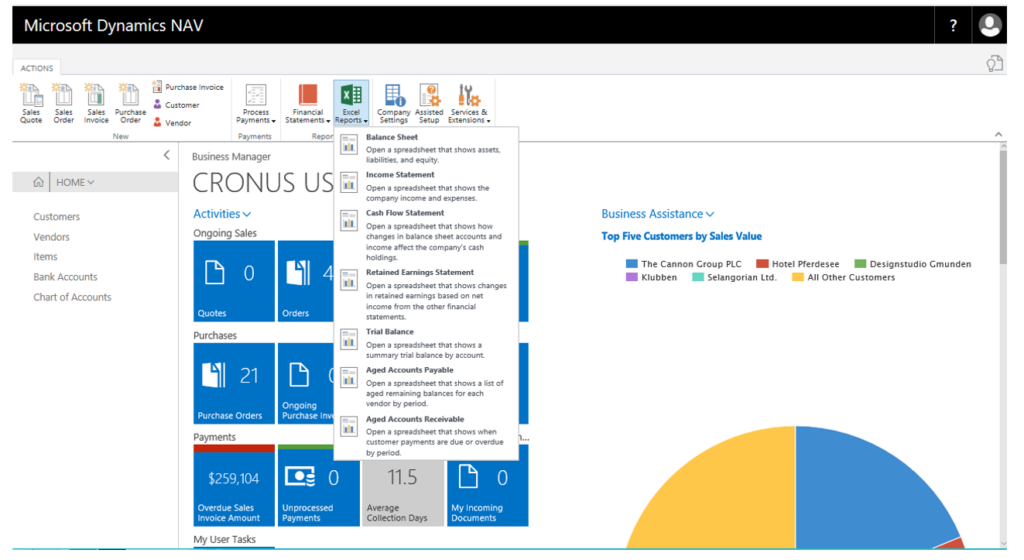Create a new Purchase Order from ribbon
Viewport: 1024px width, 560px height.
point(130,103)
